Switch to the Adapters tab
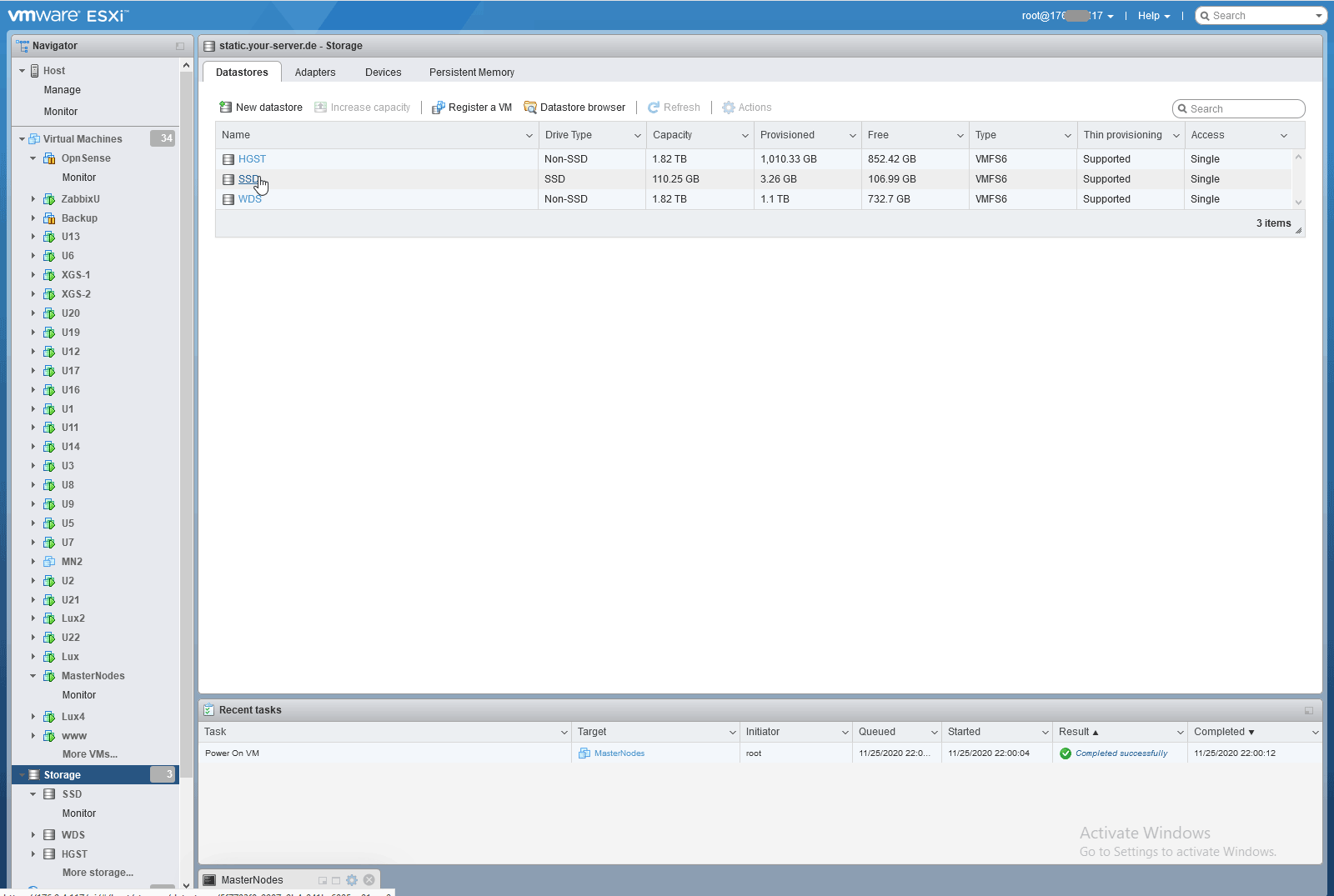This screenshot has height=896, width=1334. tap(315, 73)
